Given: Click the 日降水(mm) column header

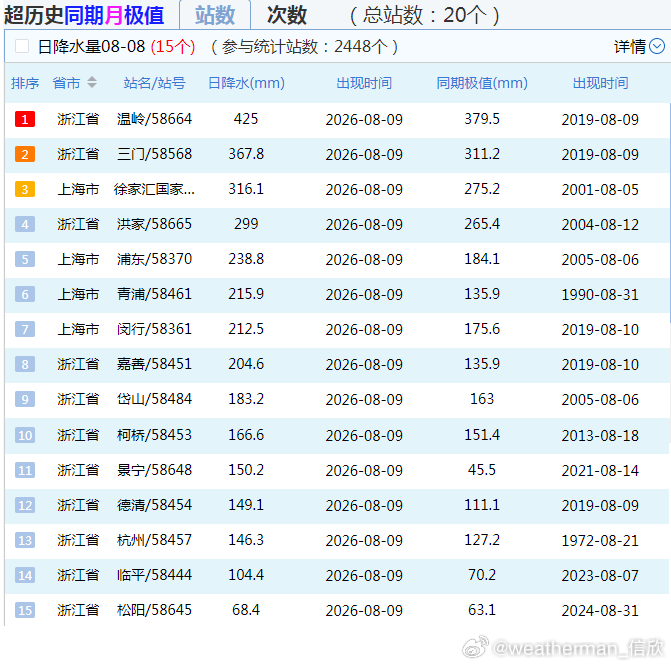Looking at the screenshot, I should (x=246, y=83).
